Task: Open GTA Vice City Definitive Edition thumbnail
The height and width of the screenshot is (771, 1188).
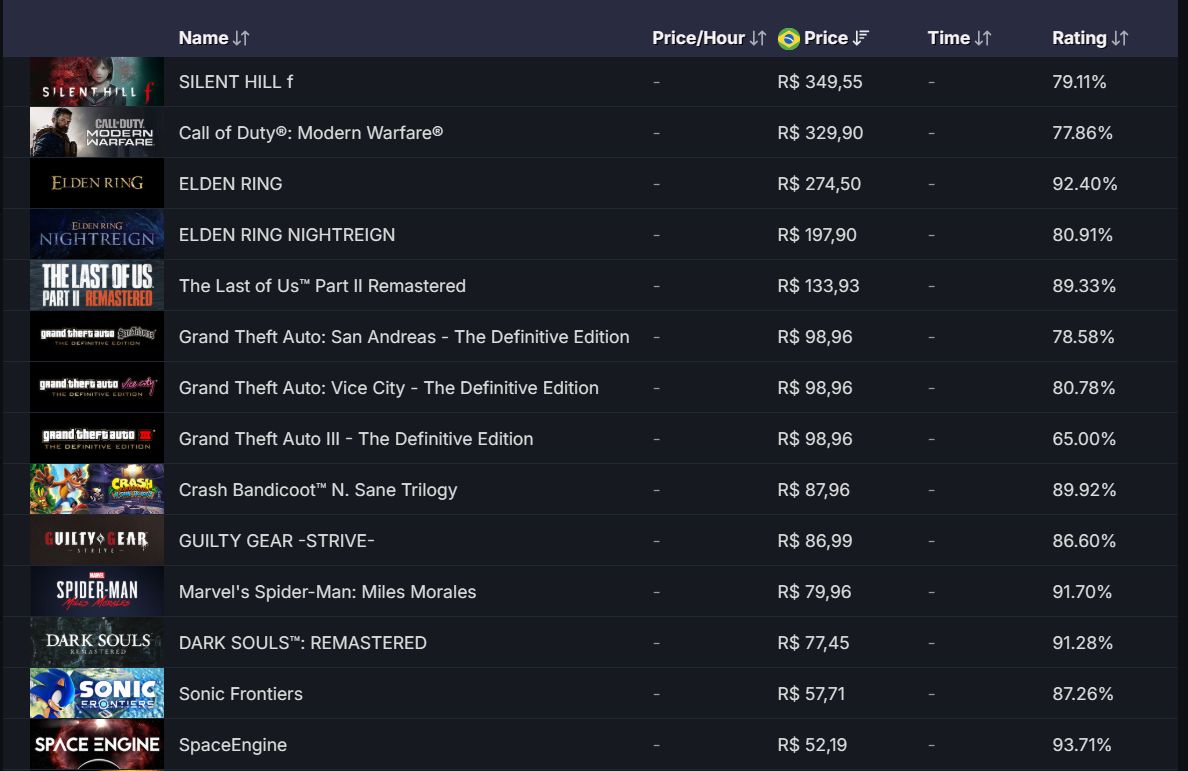Action: tap(97, 387)
